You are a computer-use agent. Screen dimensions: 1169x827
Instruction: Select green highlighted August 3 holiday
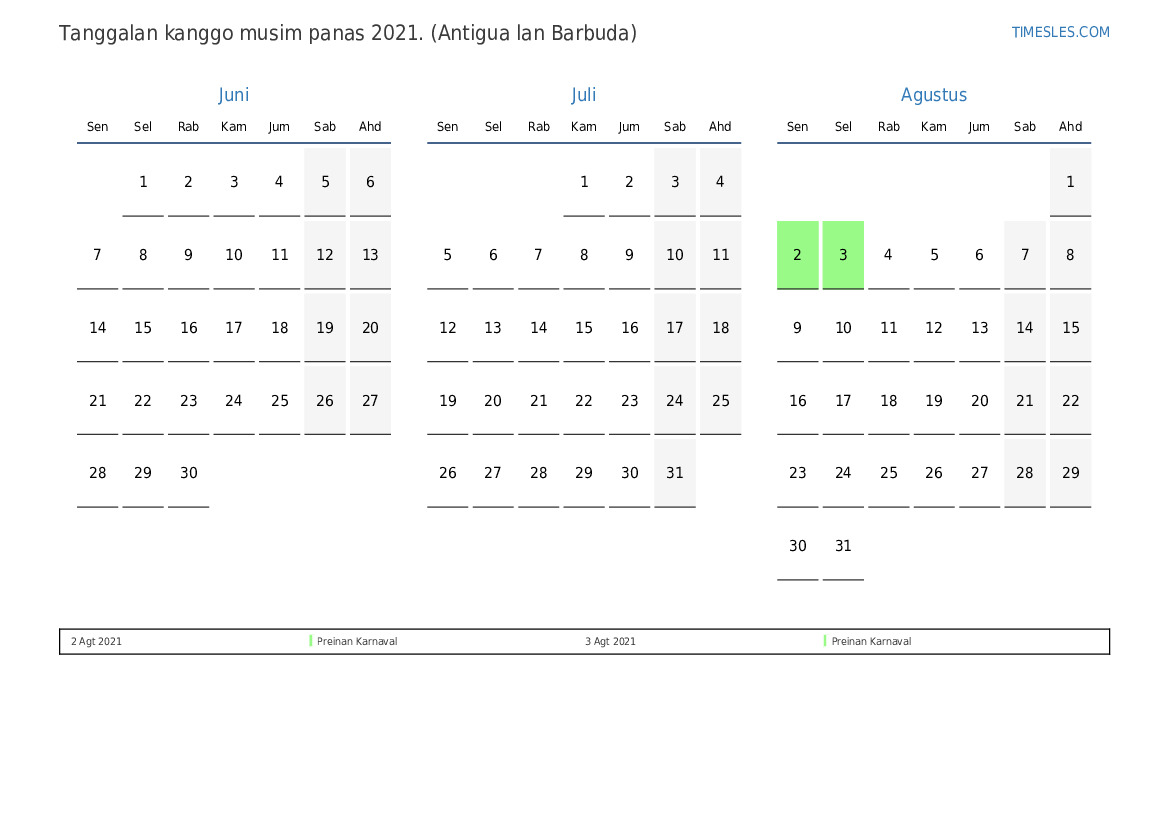pos(843,255)
